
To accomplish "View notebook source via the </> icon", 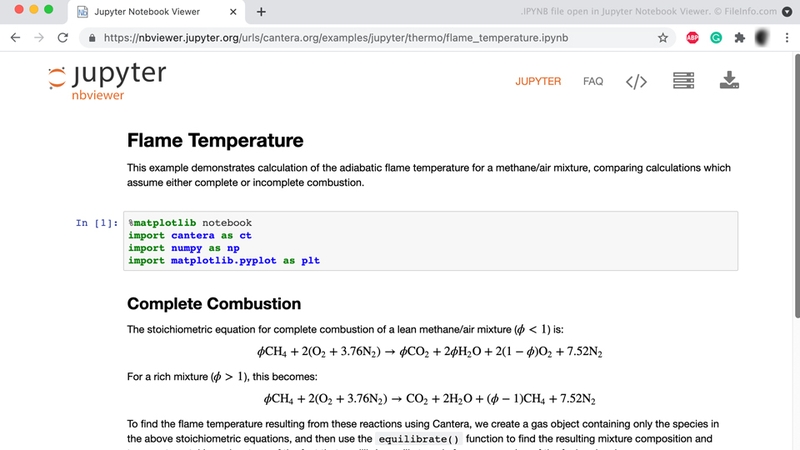I will 636,82.
